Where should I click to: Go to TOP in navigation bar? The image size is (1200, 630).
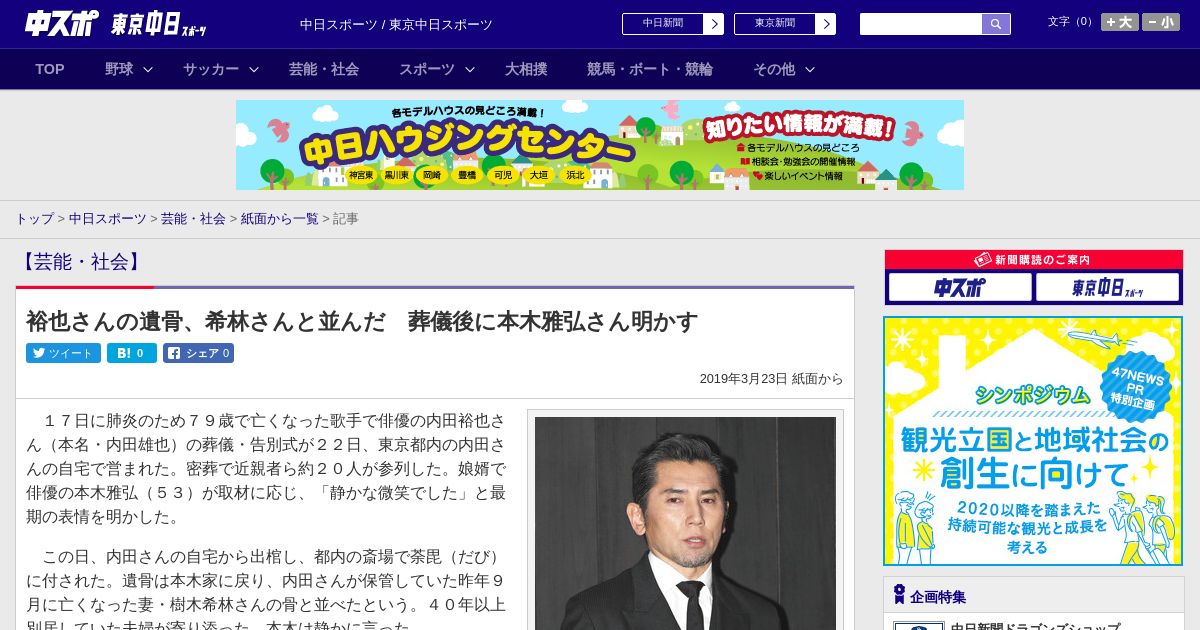(x=50, y=69)
